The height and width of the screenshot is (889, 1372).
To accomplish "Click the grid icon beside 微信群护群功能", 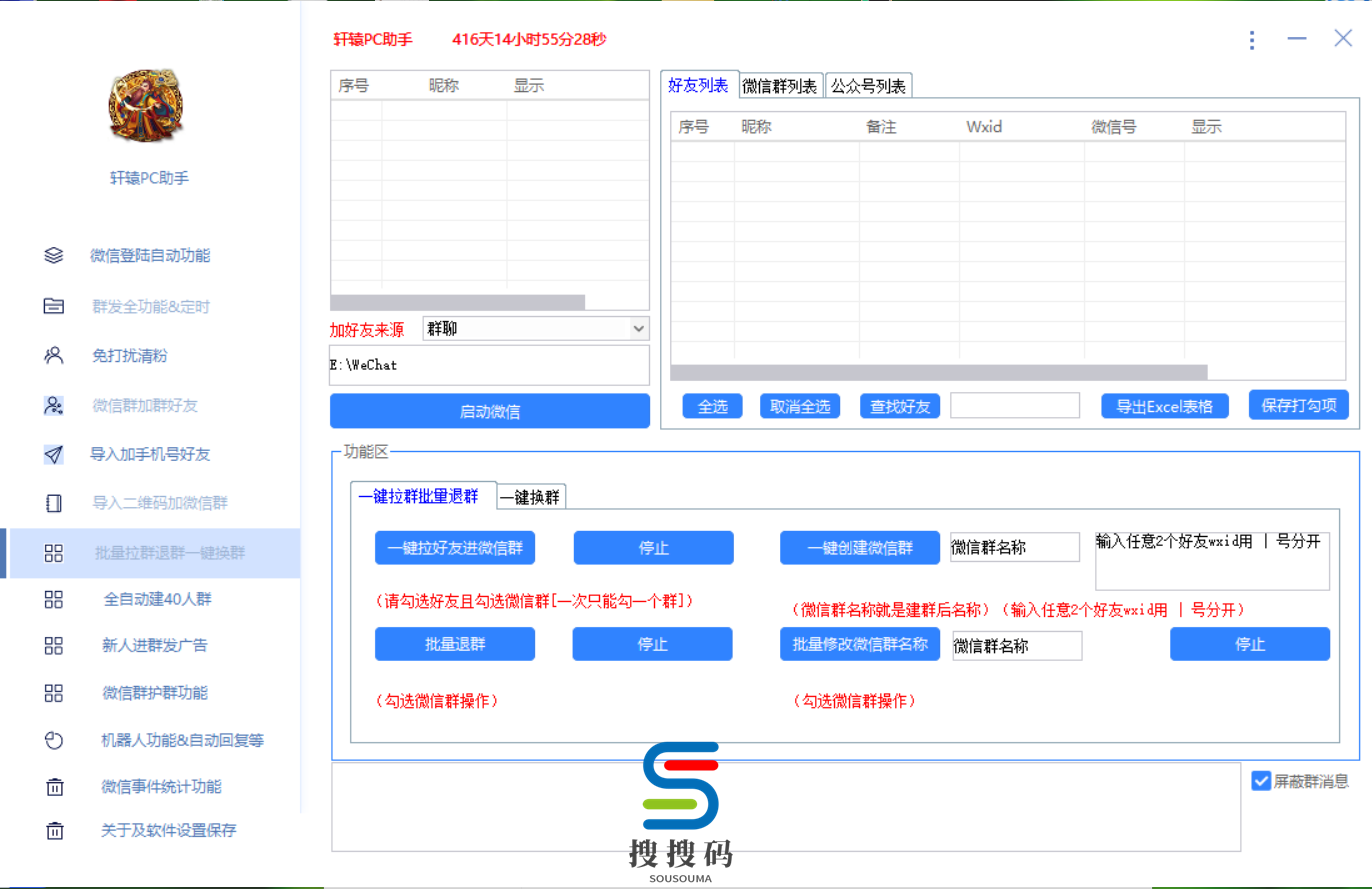I will coord(54,692).
